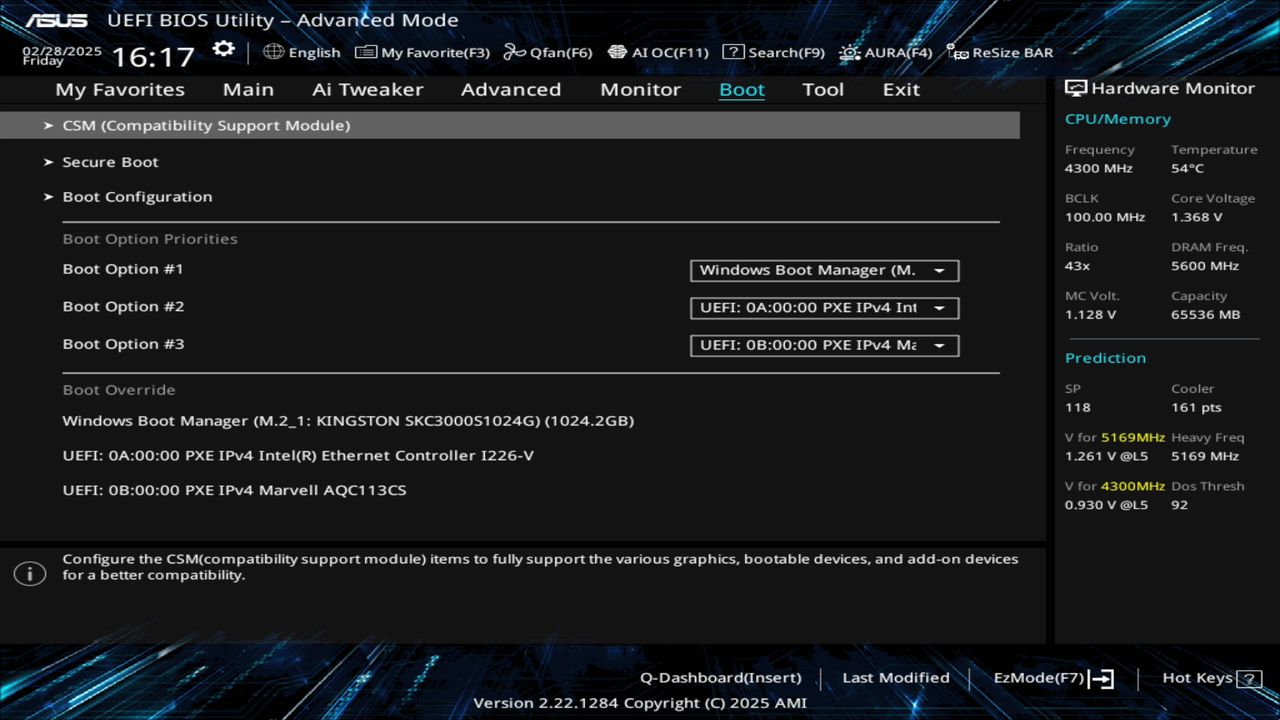The width and height of the screenshot is (1280, 720).
Task: Open Boot Option #2 dropdown
Action: click(824, 308)
